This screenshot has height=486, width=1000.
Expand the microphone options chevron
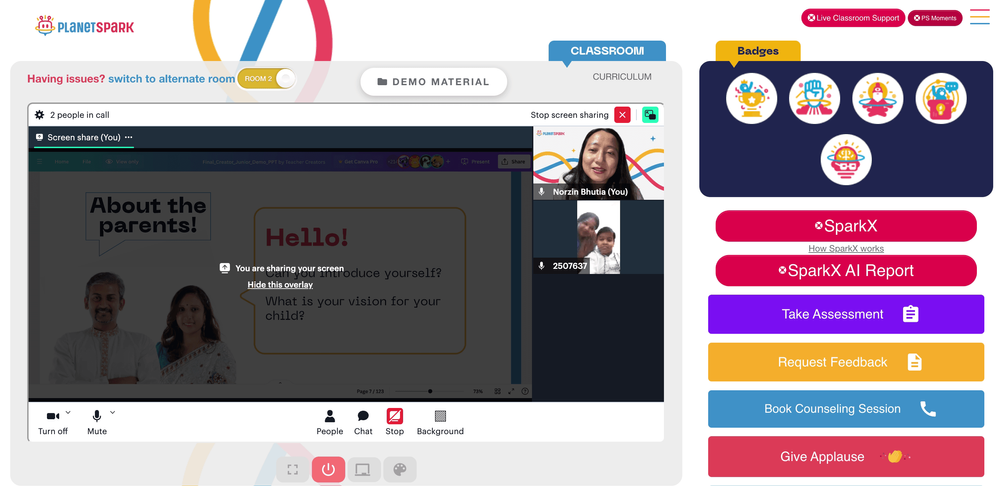click(112, 413)
